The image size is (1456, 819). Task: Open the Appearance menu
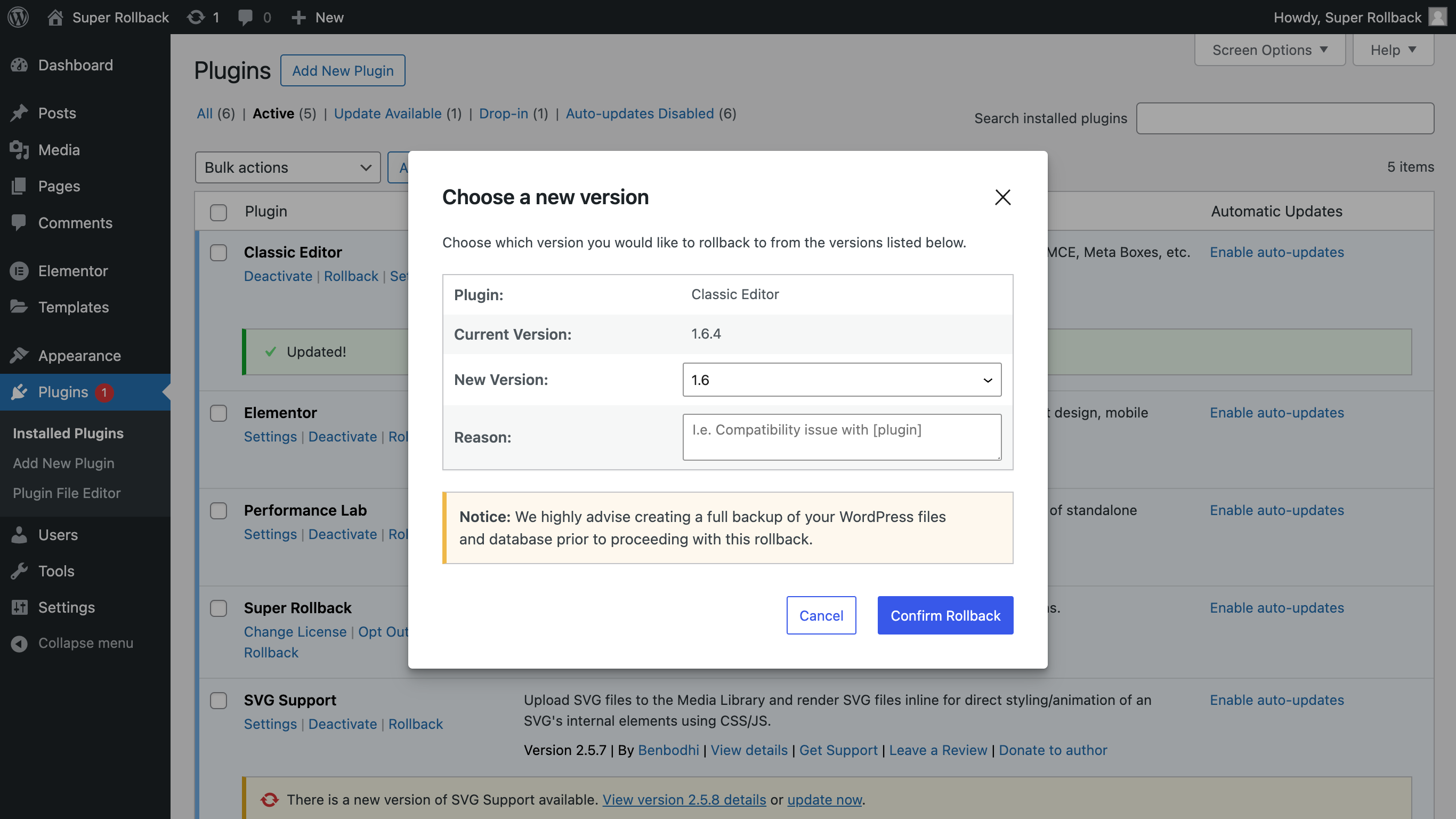[x=80, y=356]
